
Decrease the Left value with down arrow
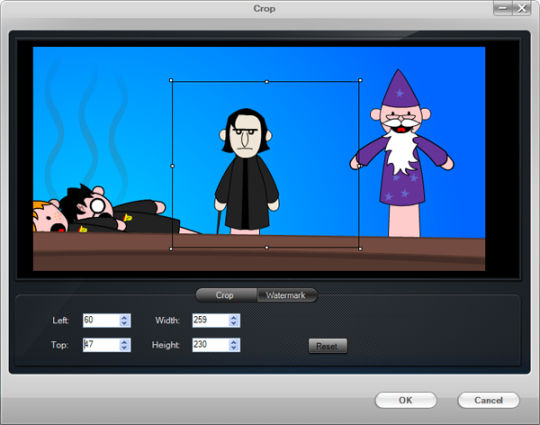(x=124, y=323)
